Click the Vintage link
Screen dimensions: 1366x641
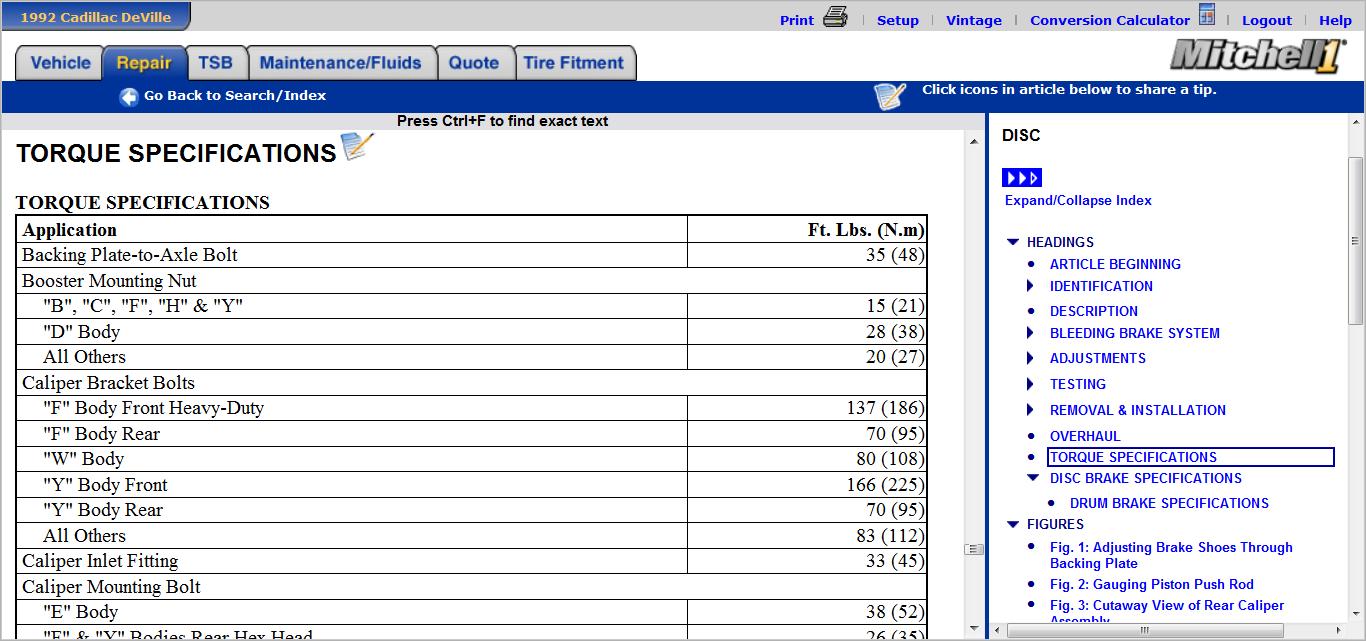[974, 20]
